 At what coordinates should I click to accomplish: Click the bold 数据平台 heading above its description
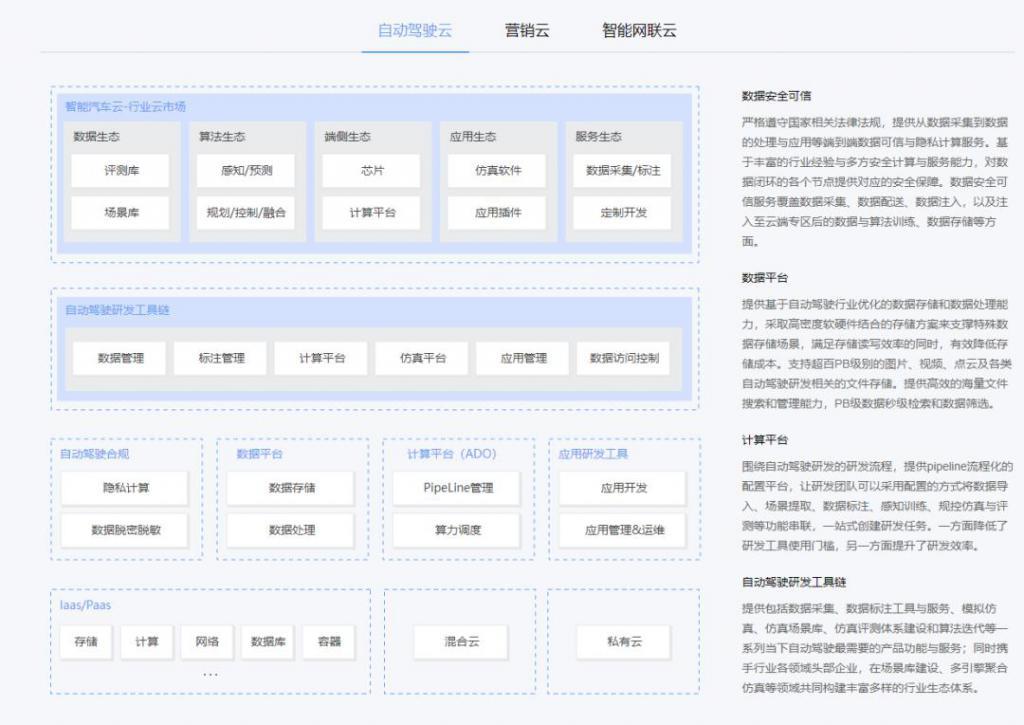coord(765,278)
